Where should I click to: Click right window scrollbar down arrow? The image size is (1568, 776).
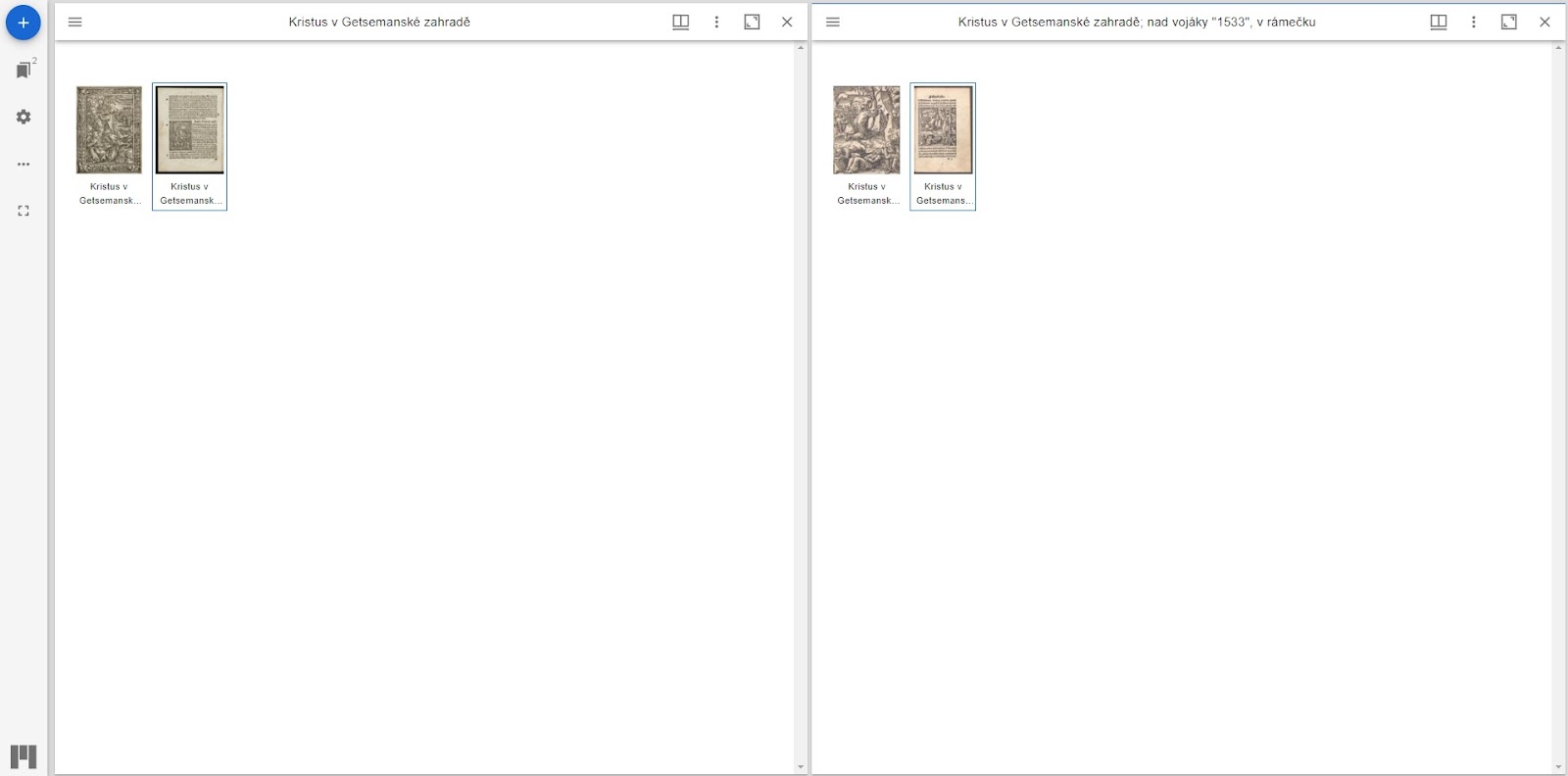(1558, 767)
